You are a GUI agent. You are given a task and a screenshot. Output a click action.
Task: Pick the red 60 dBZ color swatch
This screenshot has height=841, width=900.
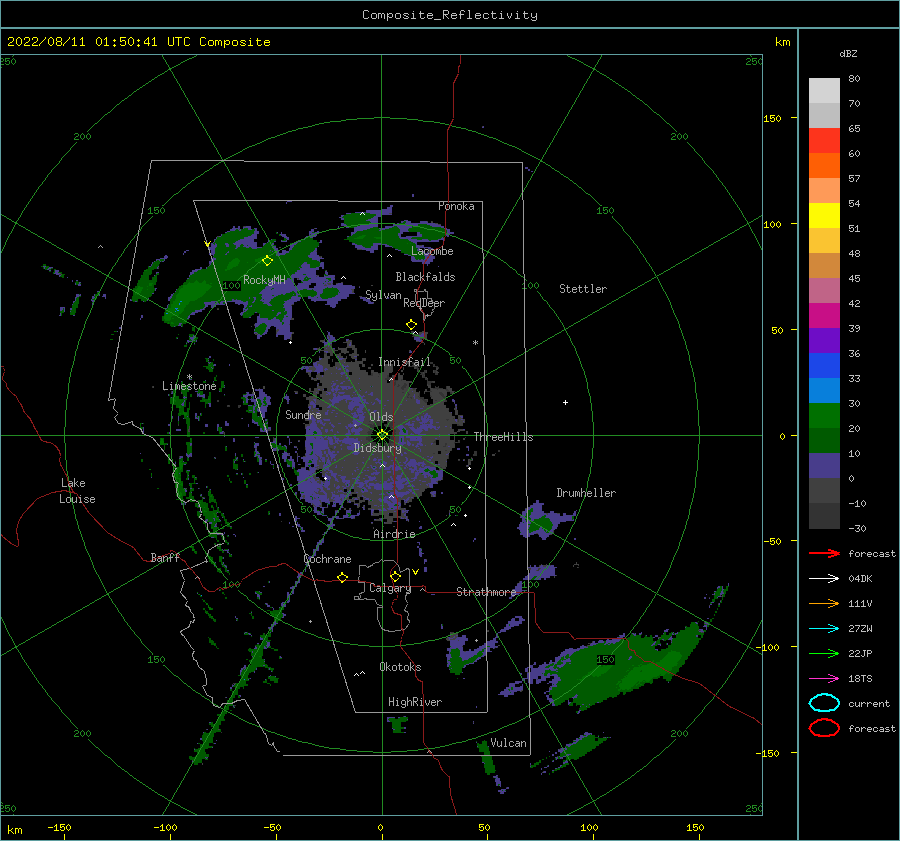(x=824, y=140)
